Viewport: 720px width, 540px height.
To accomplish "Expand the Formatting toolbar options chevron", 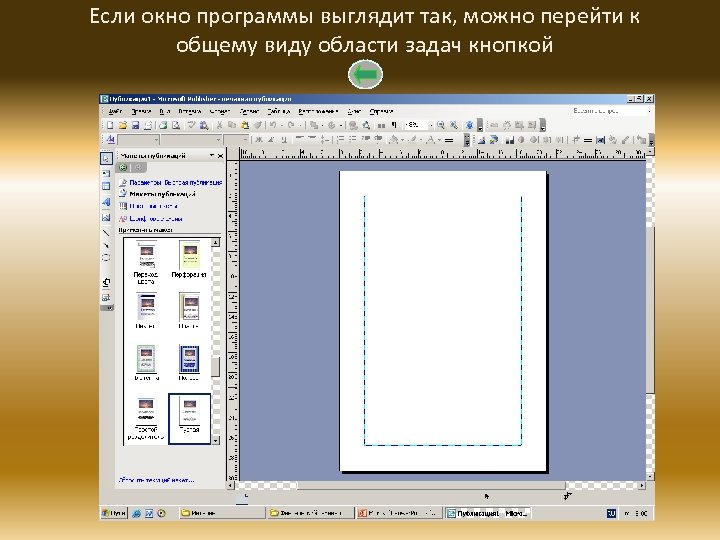I will (x=467, y=140).
